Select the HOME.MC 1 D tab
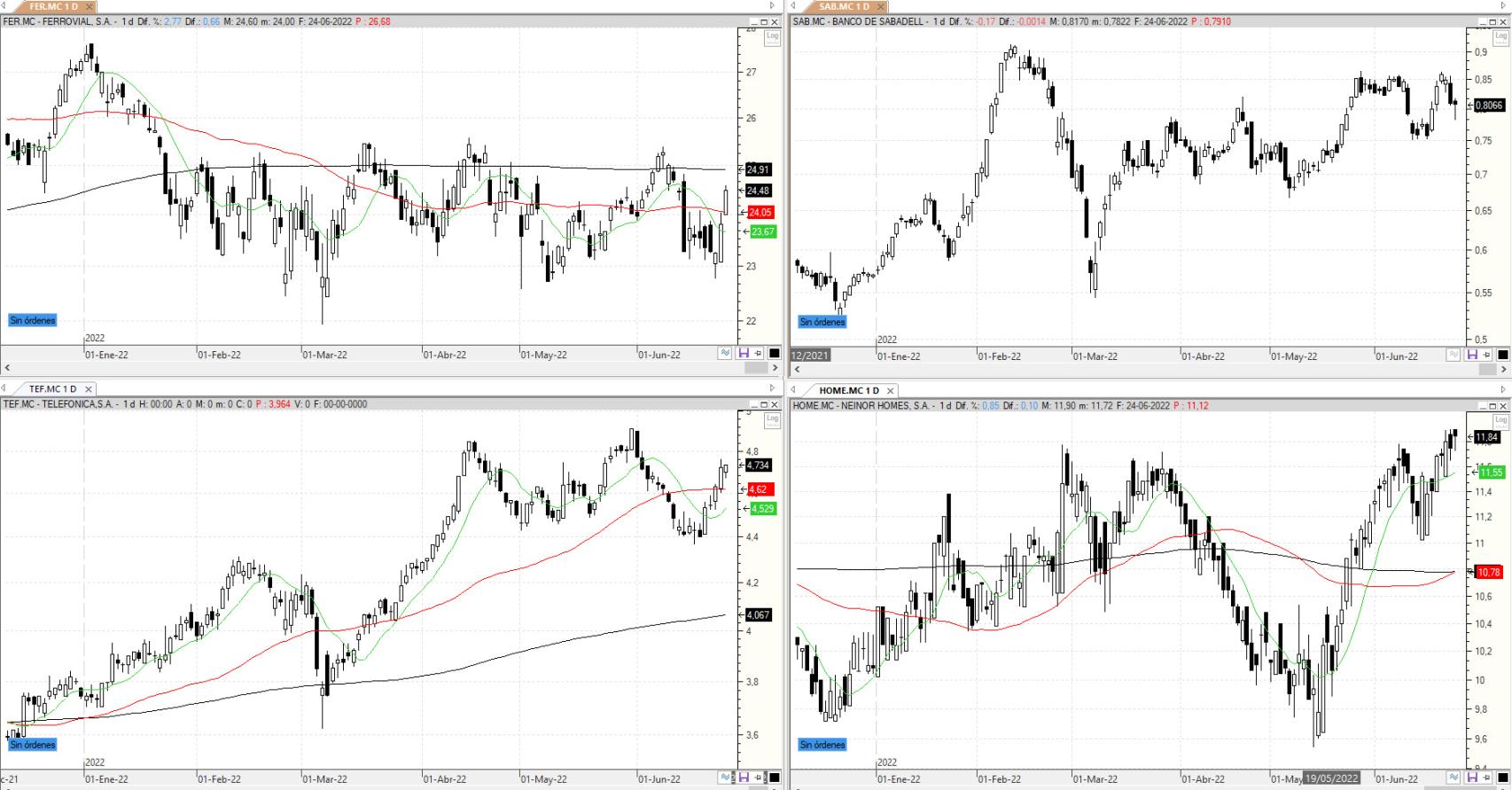The image size is (1512, 790). [x=848, y=390]
